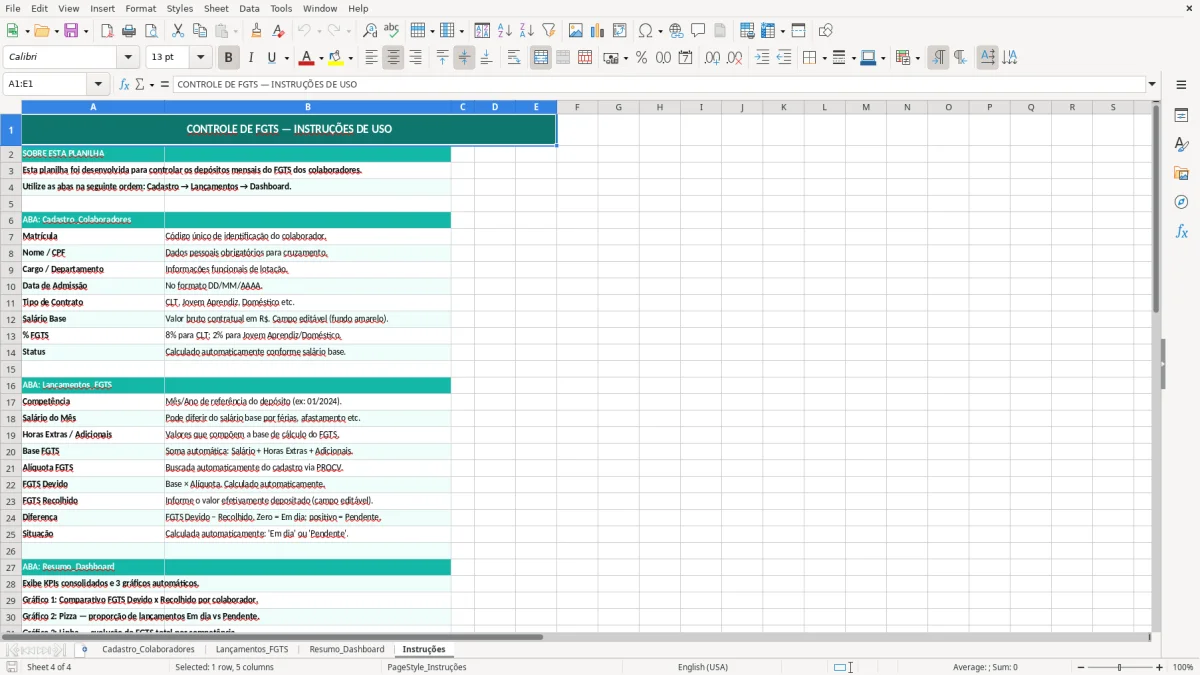Screen dimensions: 1200x675
Task: Switch to Resumo_Dashboard sheet tab
Action: point(347,649)
